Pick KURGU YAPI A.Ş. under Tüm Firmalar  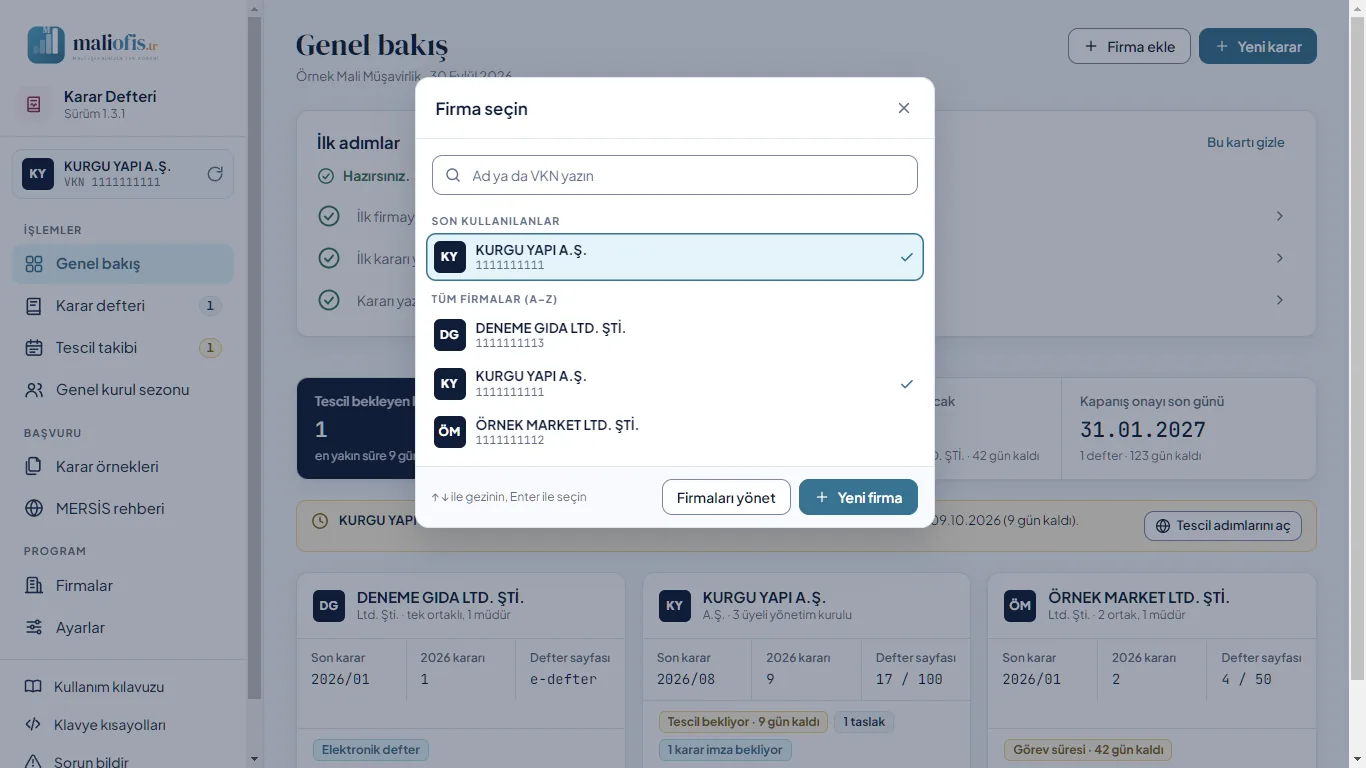click(675, 384)
